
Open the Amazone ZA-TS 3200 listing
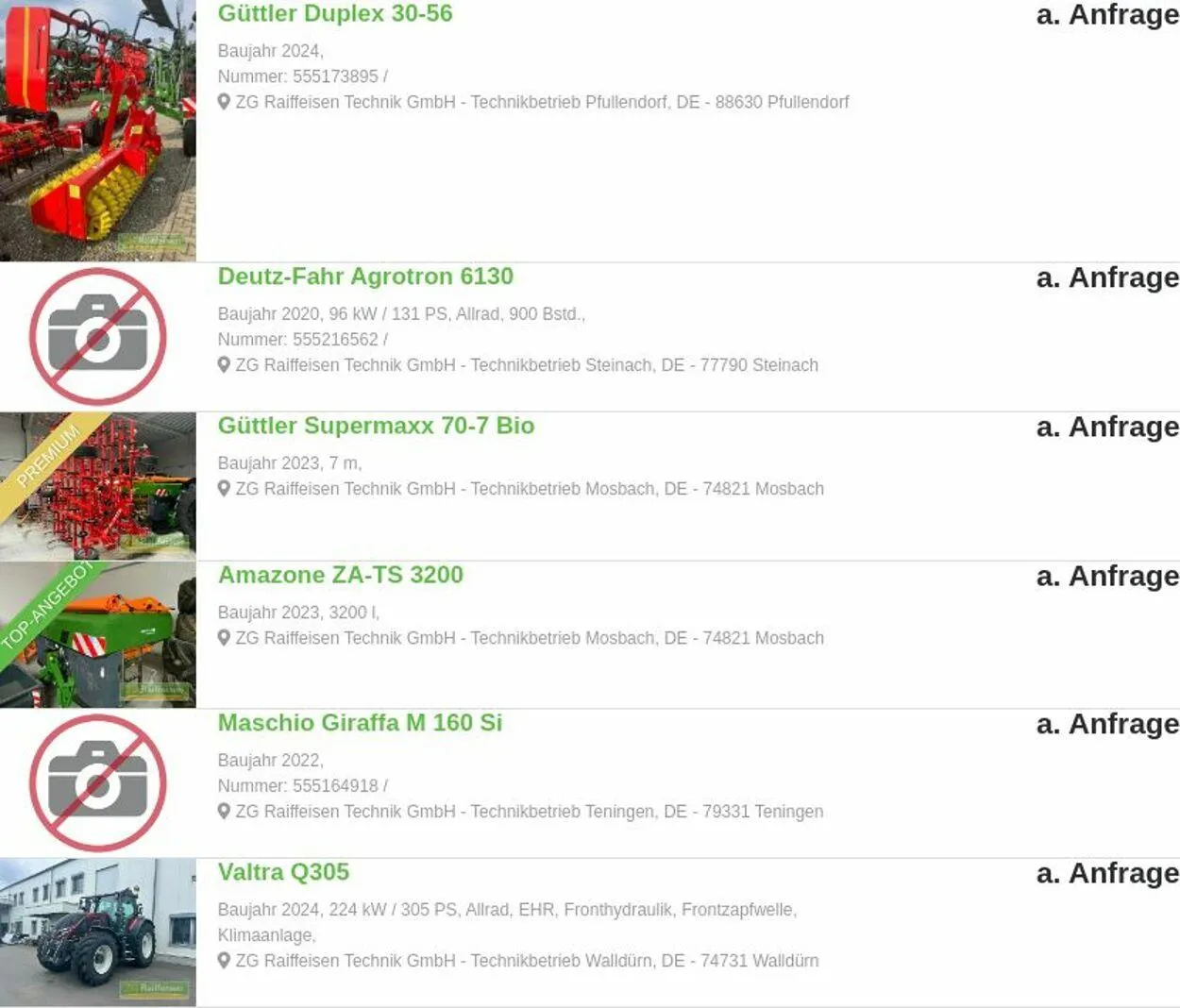340,575
